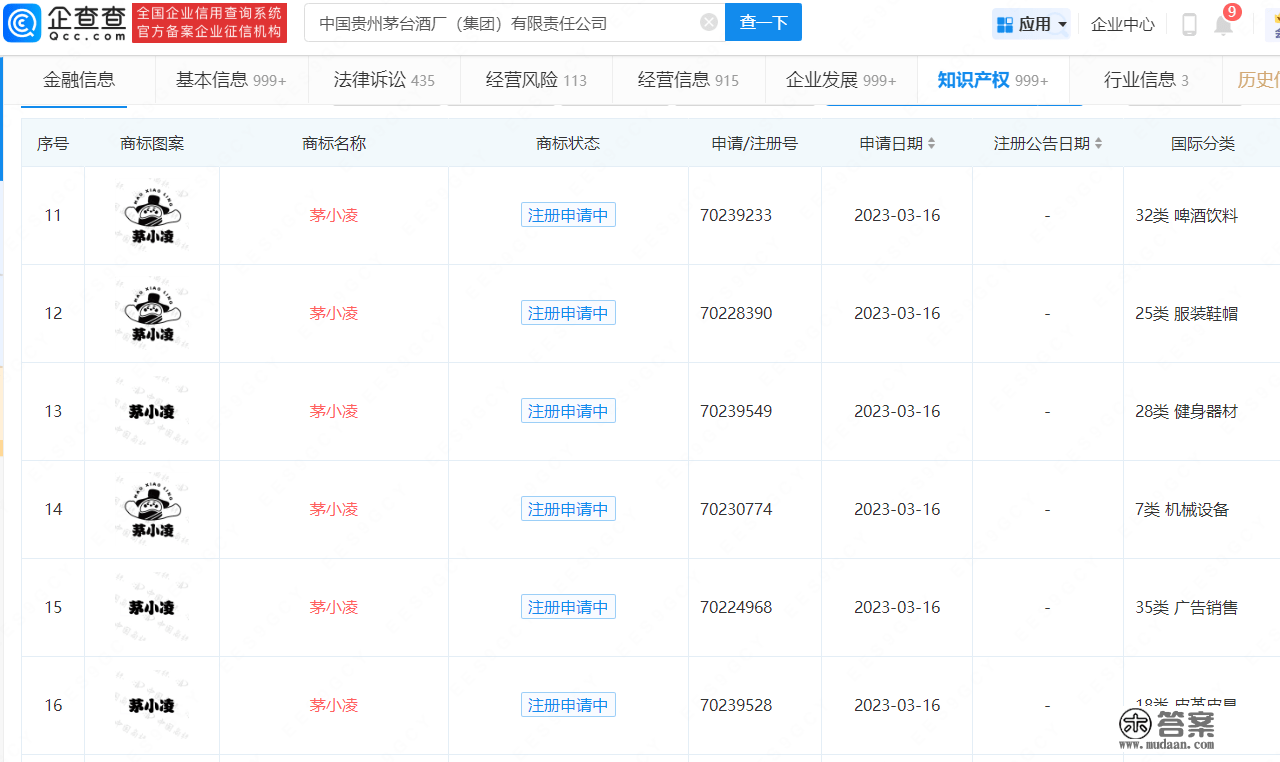The height and width of the screenshot is (762, 1280).
Task: Open 茅小凌 trademark name in row 15
Action: [334, 607]
